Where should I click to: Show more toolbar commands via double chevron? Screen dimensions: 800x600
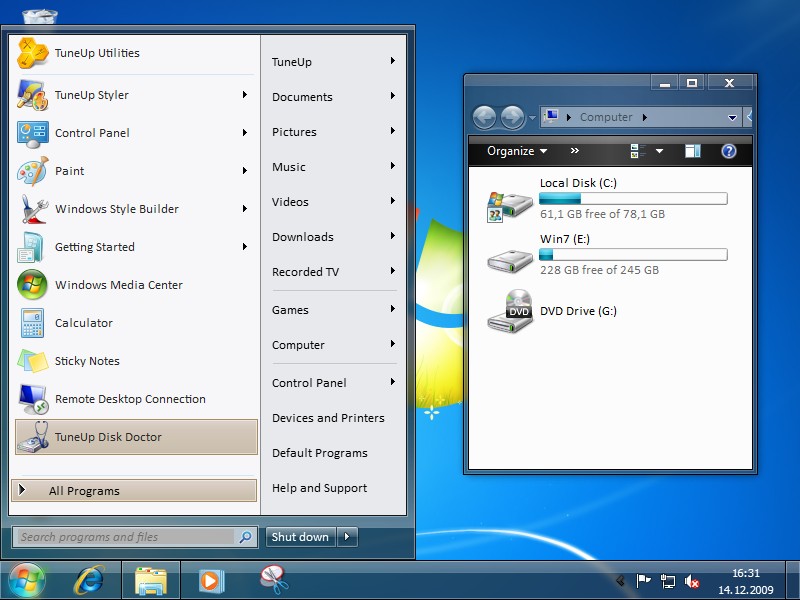(575, 151)
